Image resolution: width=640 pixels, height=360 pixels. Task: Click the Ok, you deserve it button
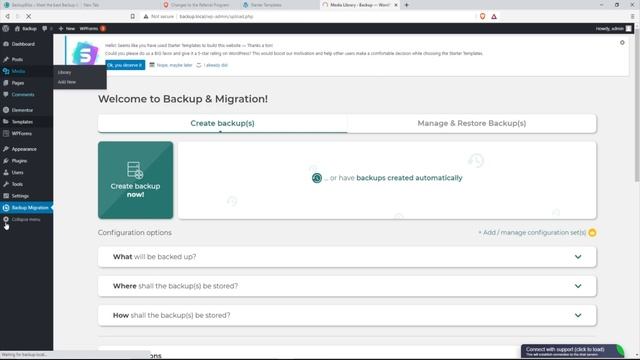click(x=125, y=65)
